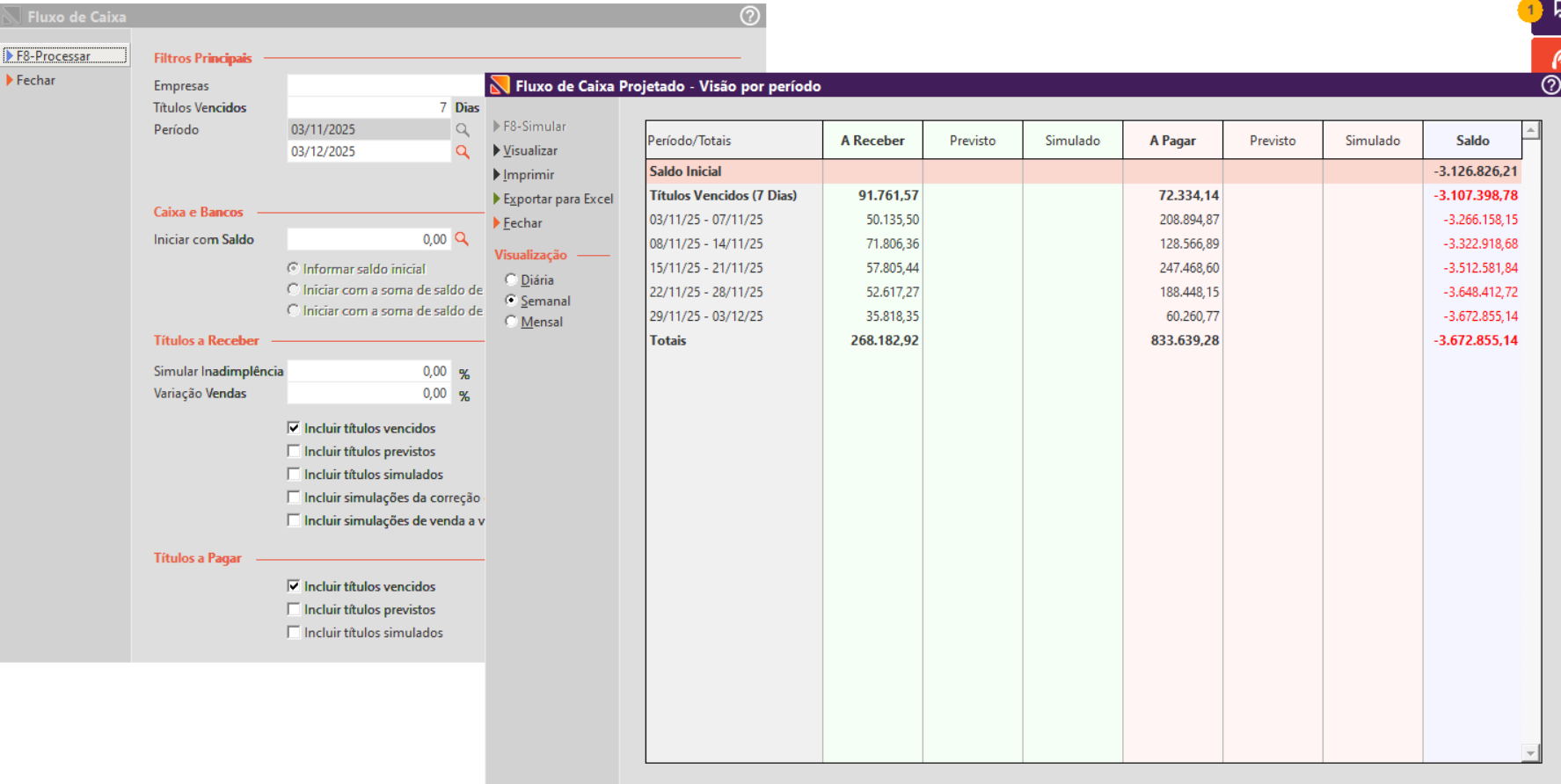The image size is (1561, 784).
Task: Open help in Fluxo de Caixa Projetado window
Action: (1551, 85)
